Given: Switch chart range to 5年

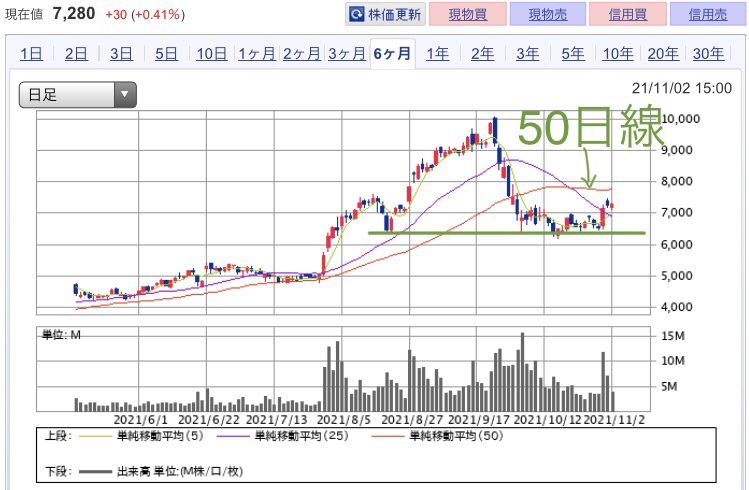Looking at the screenshot, I should (x=573, y=53).
